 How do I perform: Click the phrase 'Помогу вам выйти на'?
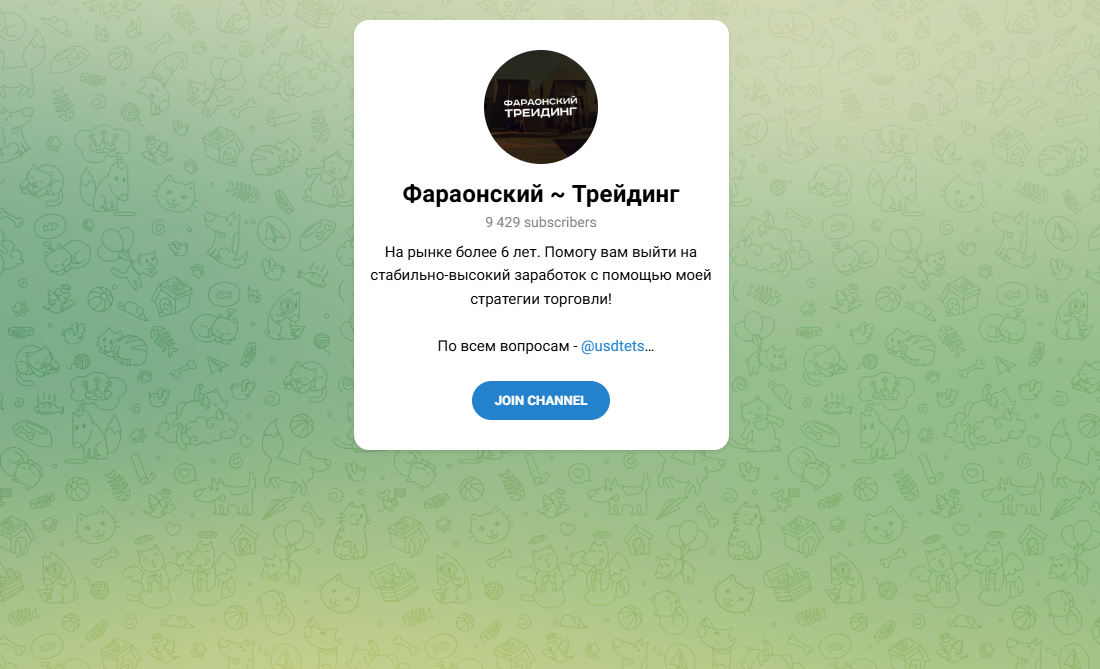(620, 252)
